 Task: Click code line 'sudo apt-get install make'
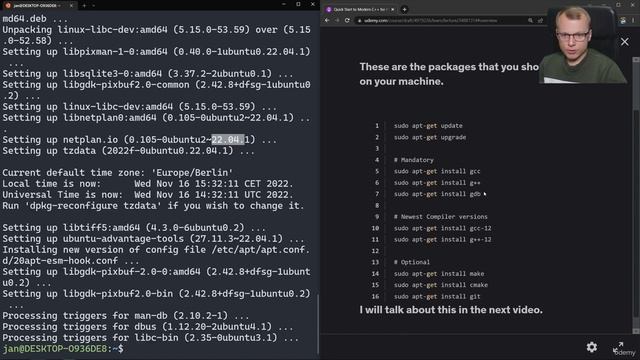[439, 273]
